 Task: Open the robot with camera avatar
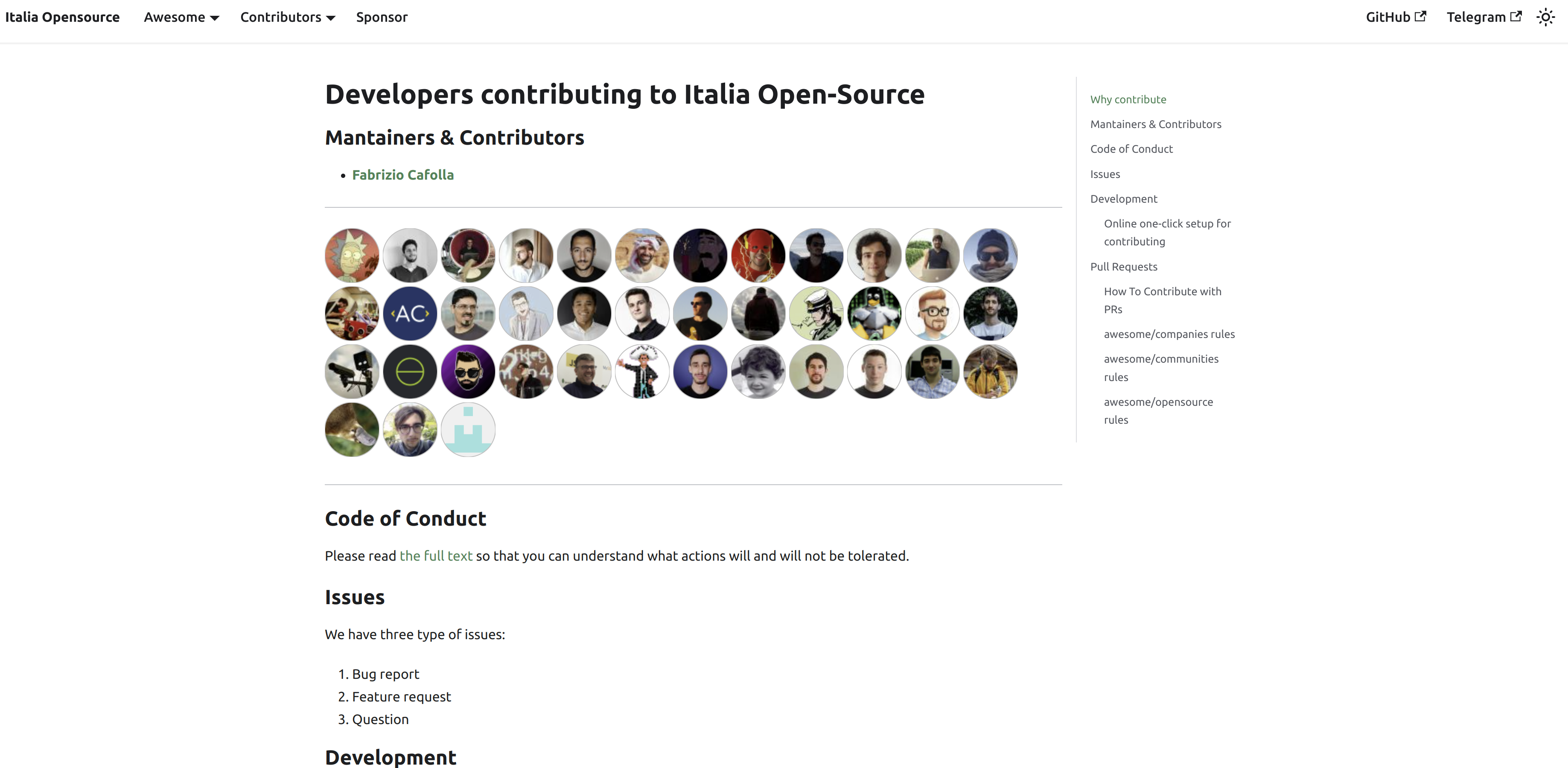pyautogui.click(x=352, y=372)
